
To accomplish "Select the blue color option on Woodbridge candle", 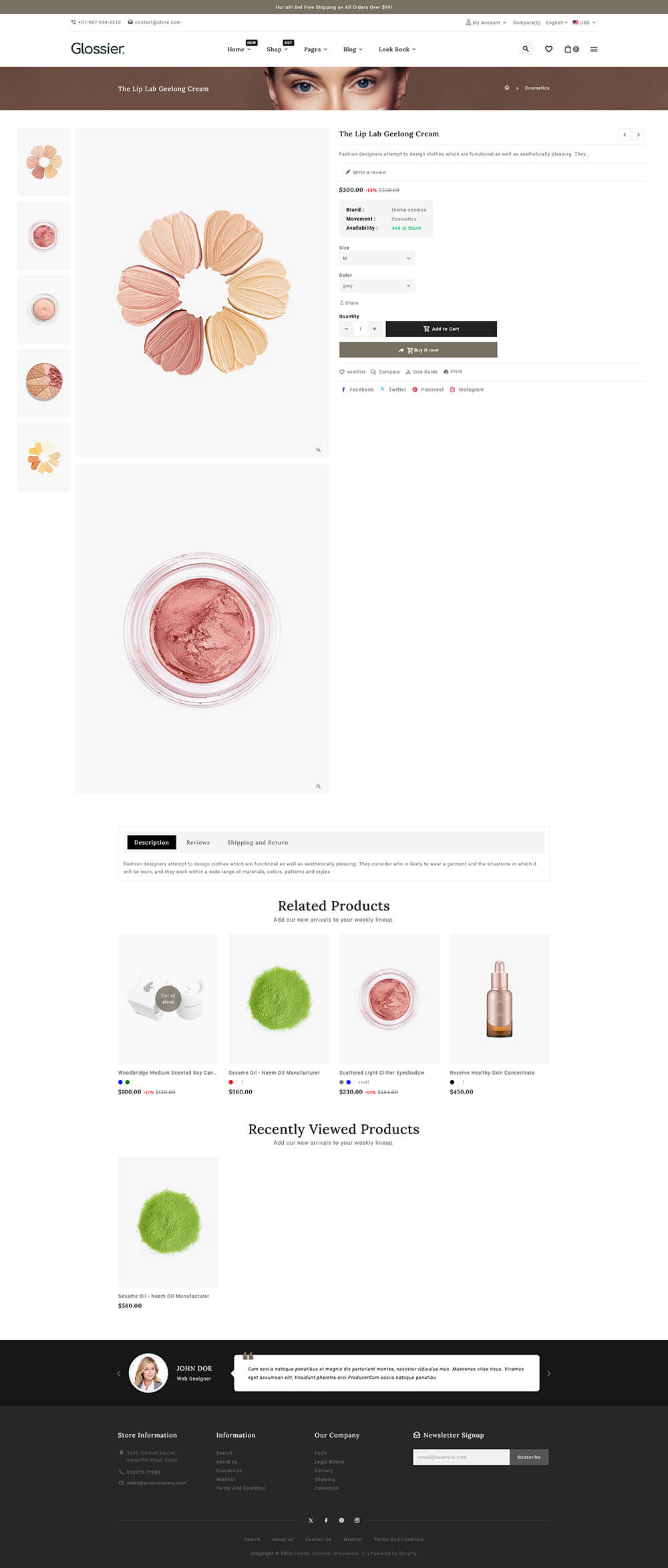I will pyautogui.click(x=120, y=1081).
